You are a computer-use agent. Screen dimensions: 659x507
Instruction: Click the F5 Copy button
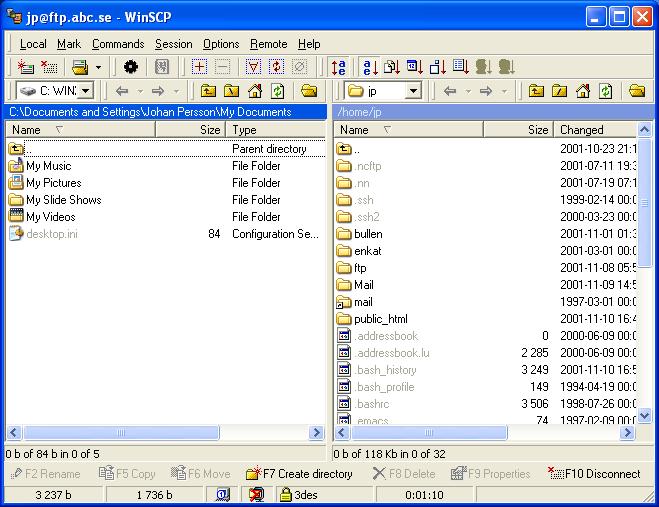tap(127, 474)
